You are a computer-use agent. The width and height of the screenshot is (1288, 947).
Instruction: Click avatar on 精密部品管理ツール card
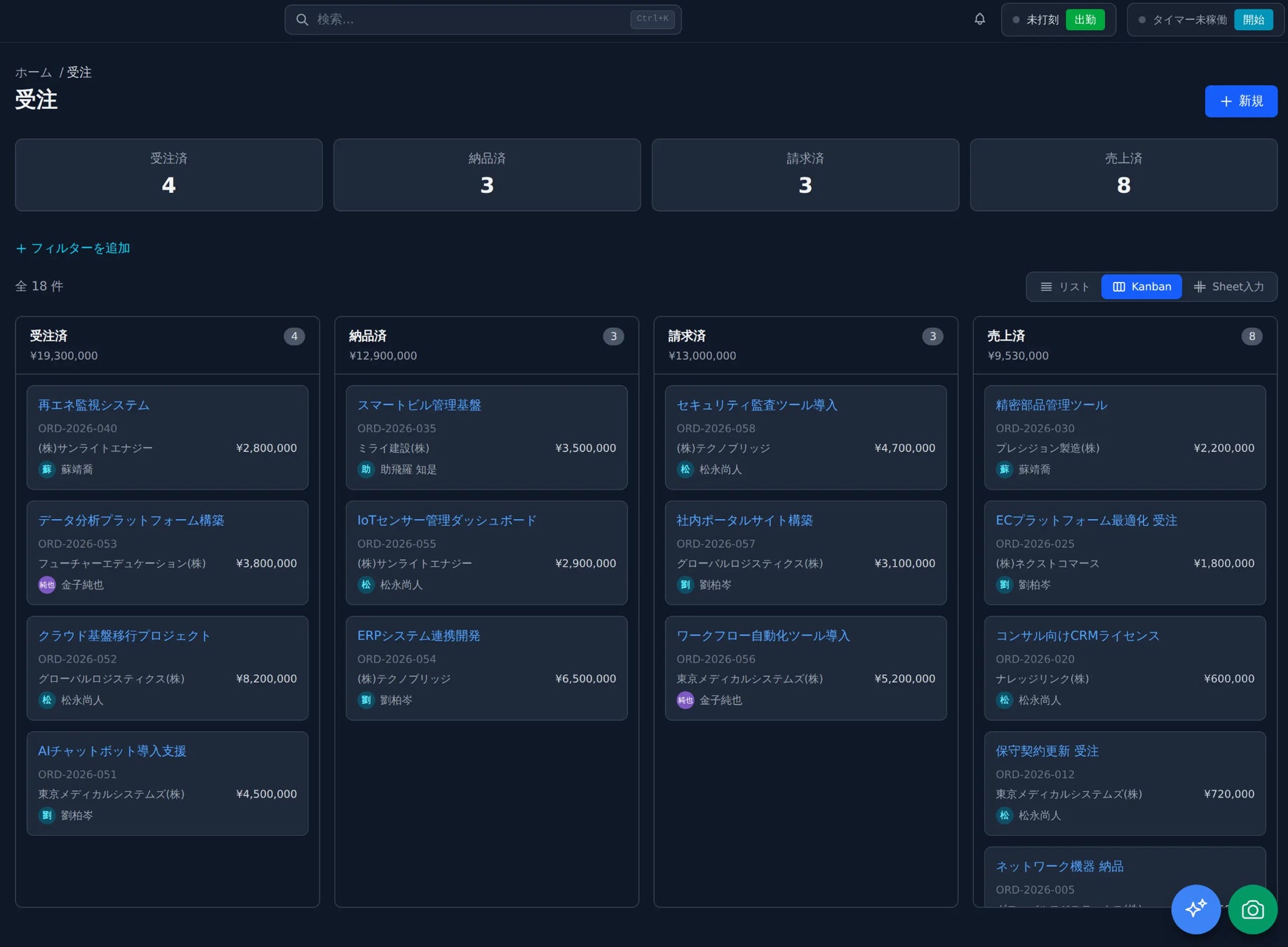click(1005, 469)
